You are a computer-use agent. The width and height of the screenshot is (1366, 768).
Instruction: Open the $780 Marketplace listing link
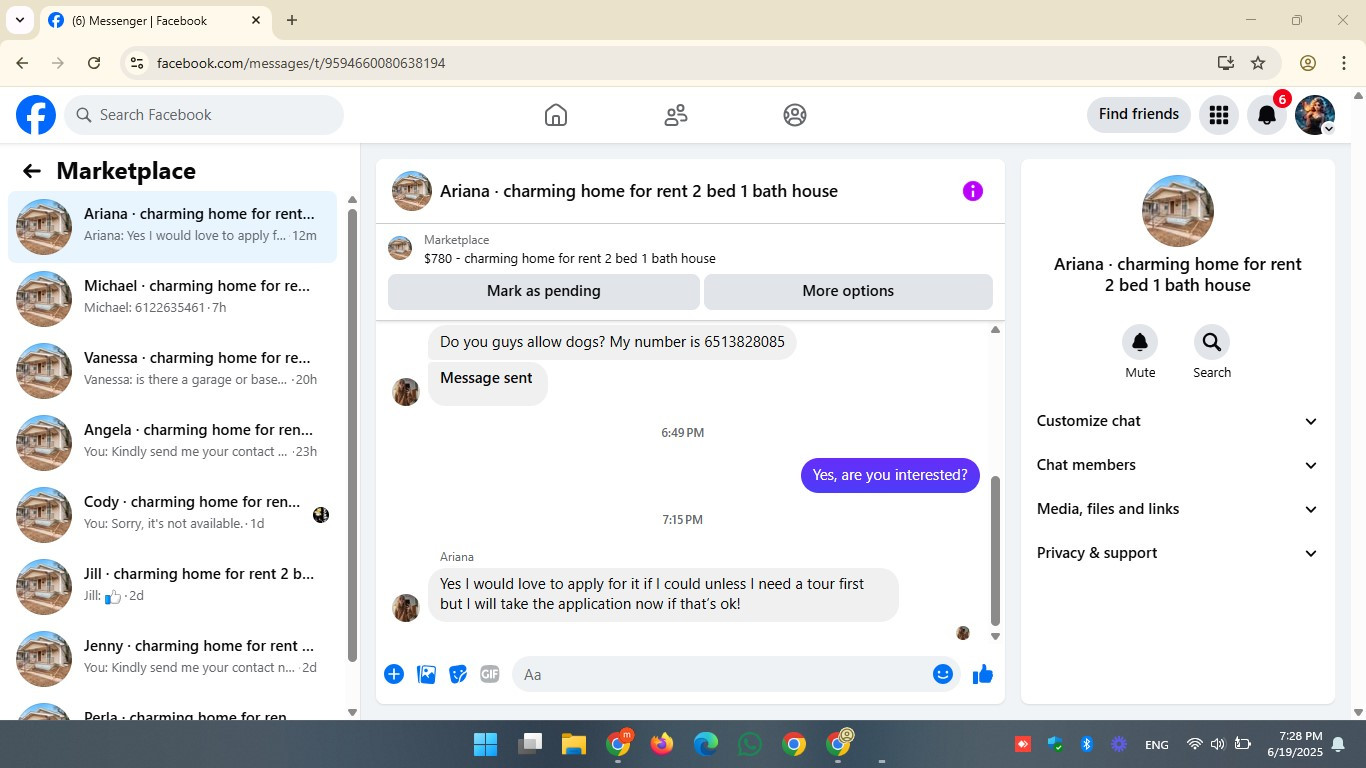point(570,258)
